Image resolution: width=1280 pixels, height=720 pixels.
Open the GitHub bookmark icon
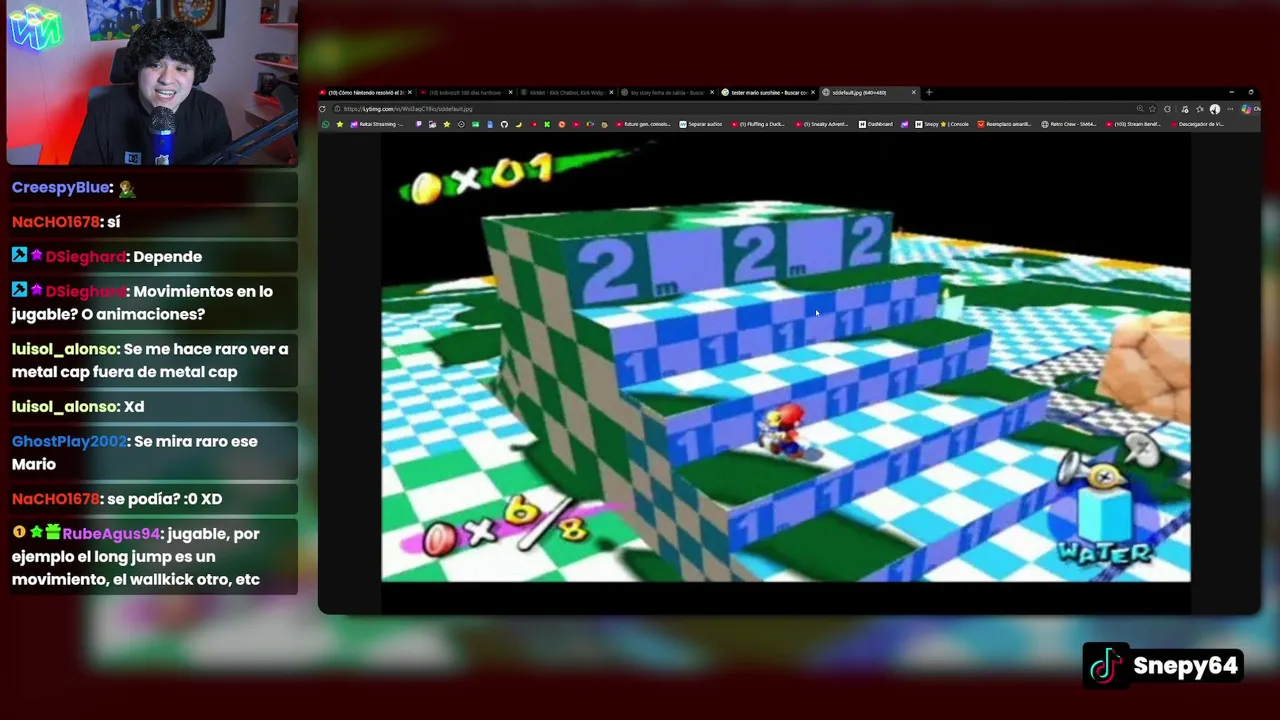coord(504,124)
